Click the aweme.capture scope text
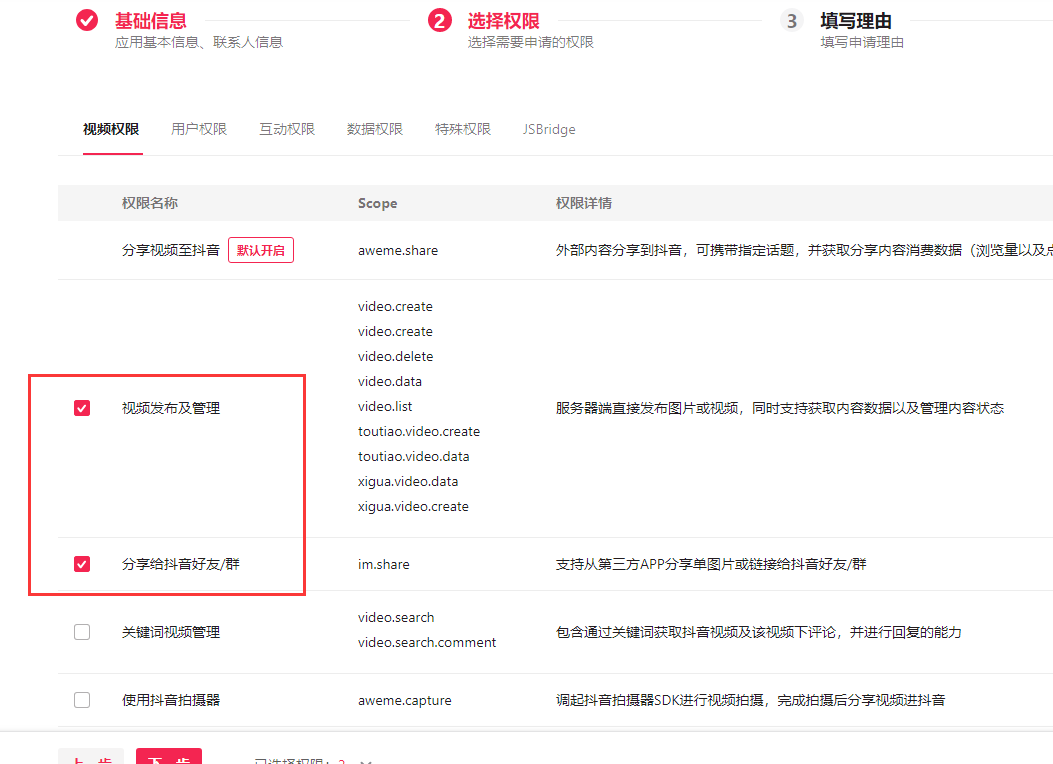The width and height of the screenshot is (1053, 764). tap(405, 700)
